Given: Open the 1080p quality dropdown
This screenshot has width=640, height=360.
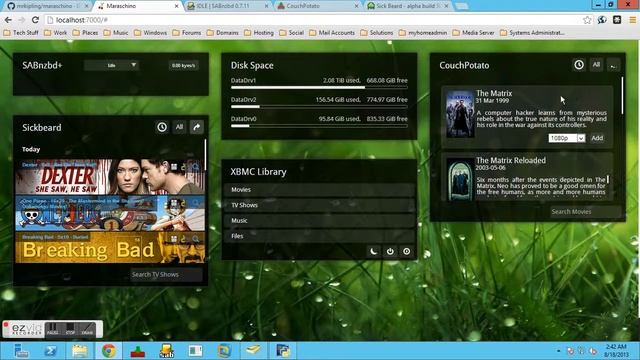Looking at the screenshot, I should point(567,138).
